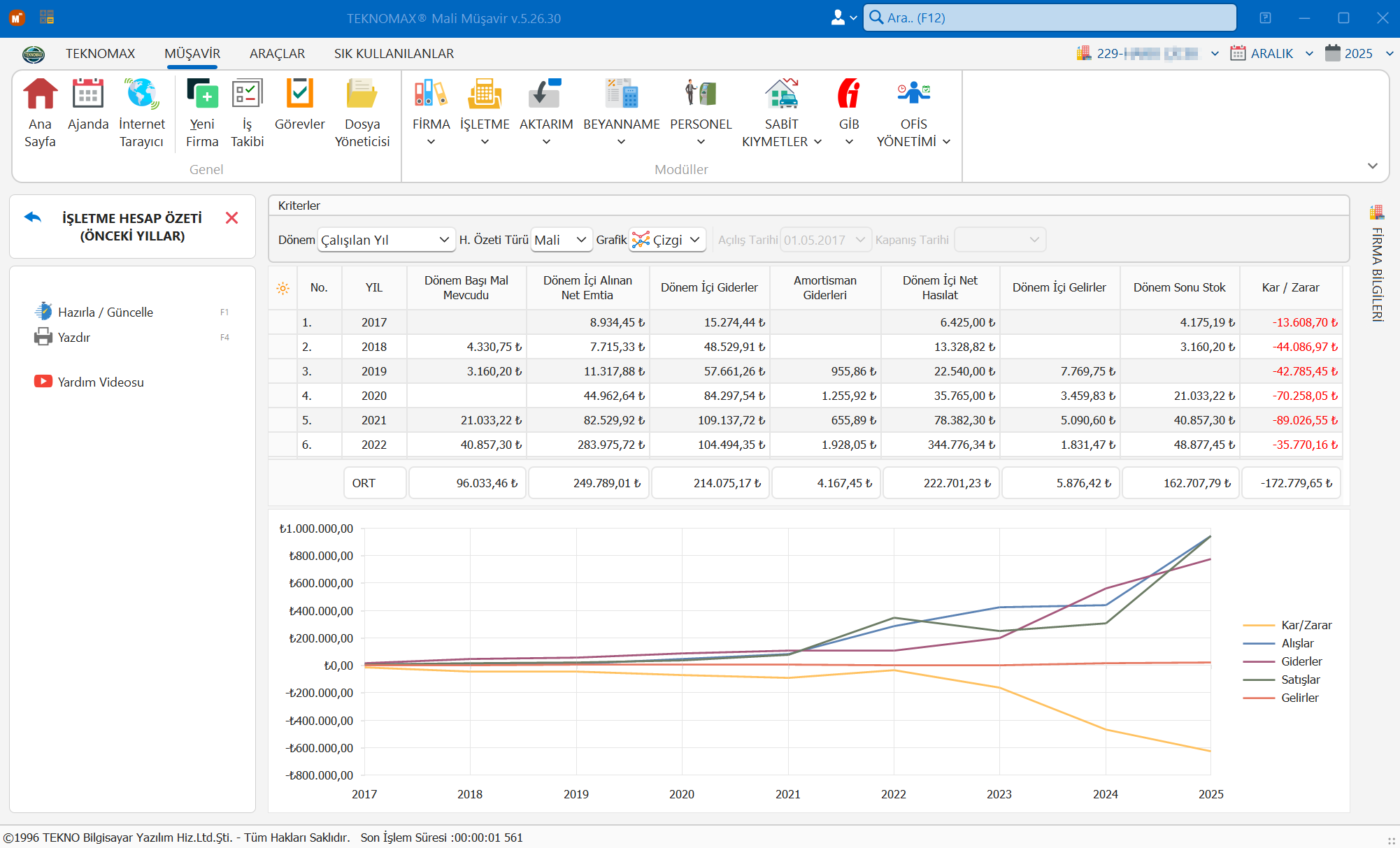
Task: Switch to the ARAÇLAR tab
Action: point(277,54)
